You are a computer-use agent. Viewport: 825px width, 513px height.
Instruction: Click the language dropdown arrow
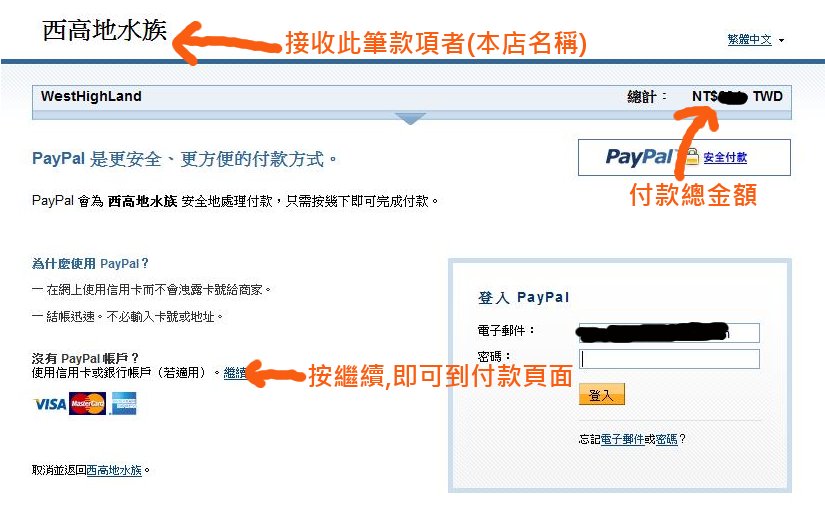tap(781, 41)
